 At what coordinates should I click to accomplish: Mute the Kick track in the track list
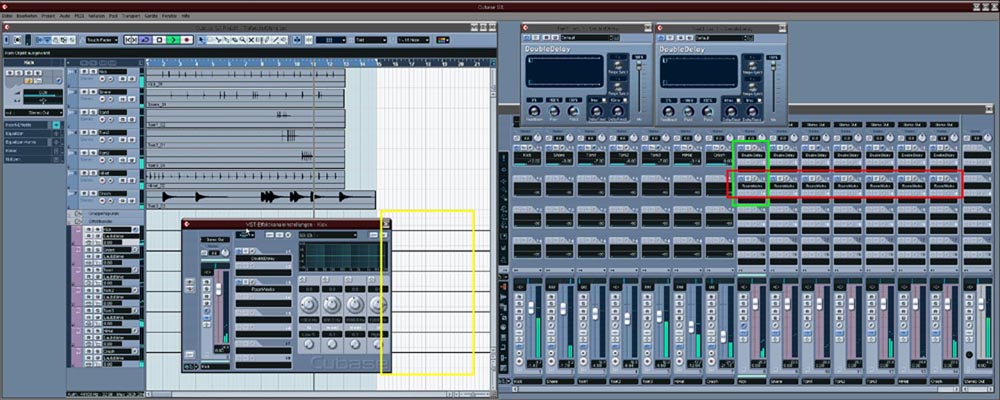pos(84,71)
